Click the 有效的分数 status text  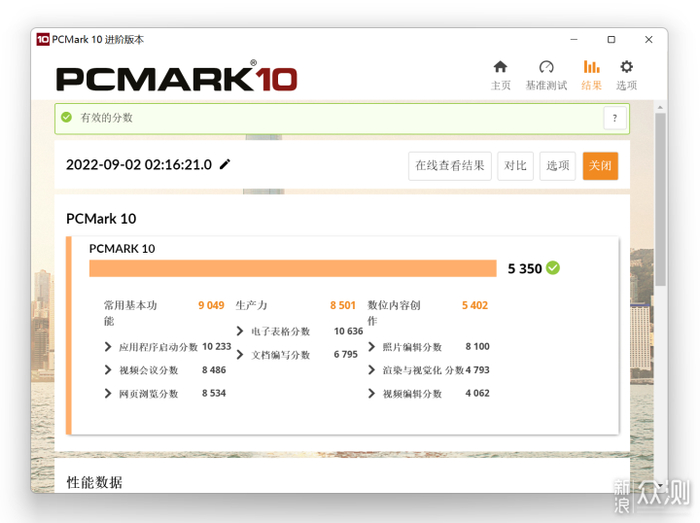click(x=106, y=118)
